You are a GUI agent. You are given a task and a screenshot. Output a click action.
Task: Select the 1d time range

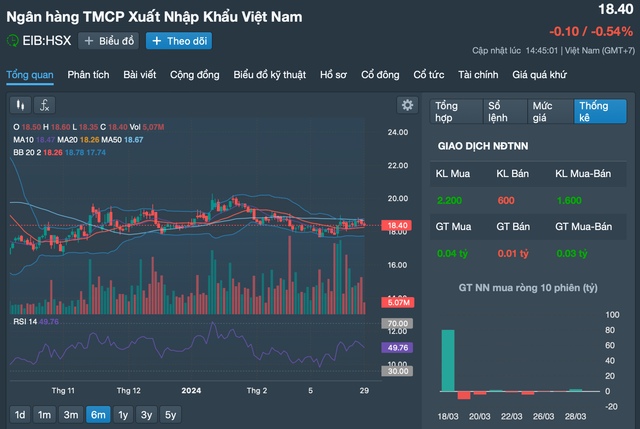19,414
